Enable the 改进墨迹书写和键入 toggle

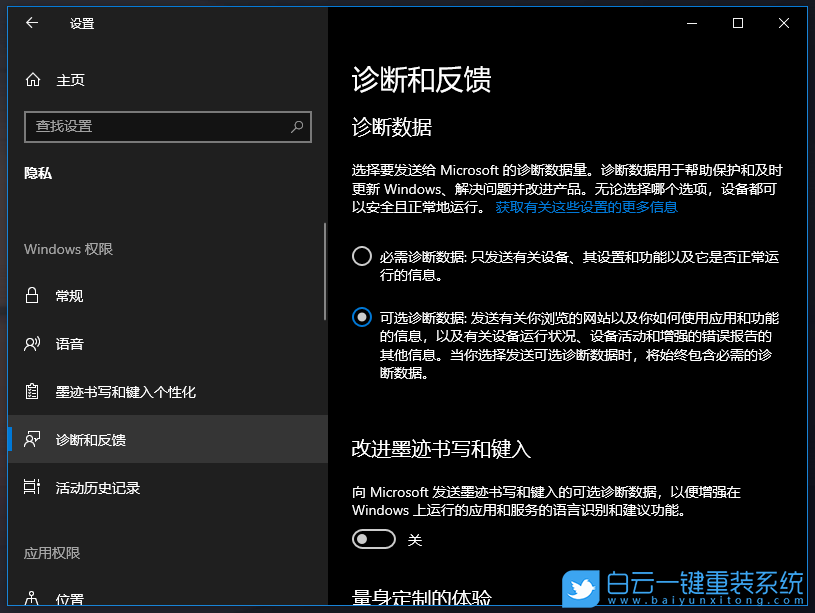tap(373, 539)
